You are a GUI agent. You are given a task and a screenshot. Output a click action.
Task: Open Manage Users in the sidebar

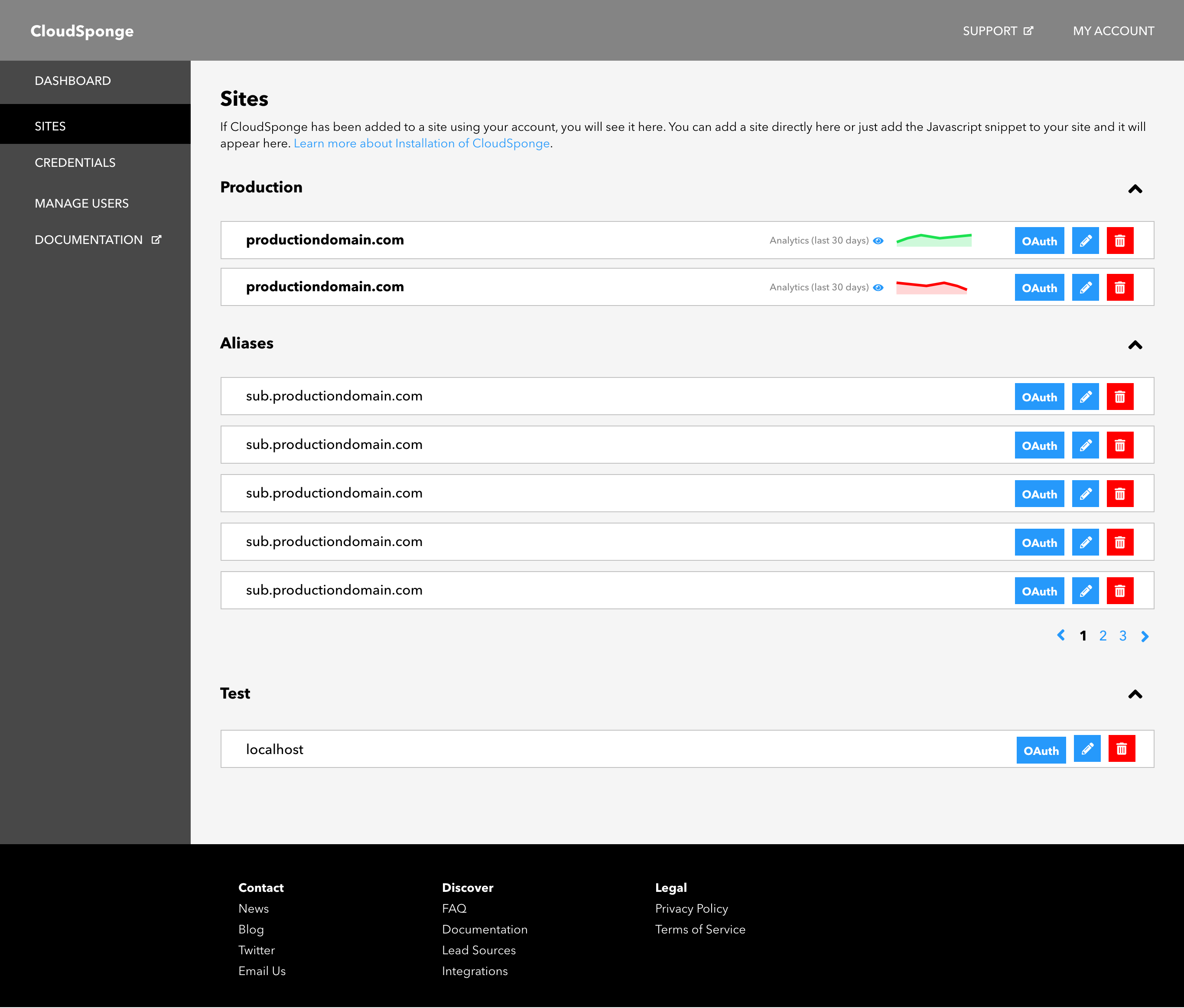pos(82,203)
